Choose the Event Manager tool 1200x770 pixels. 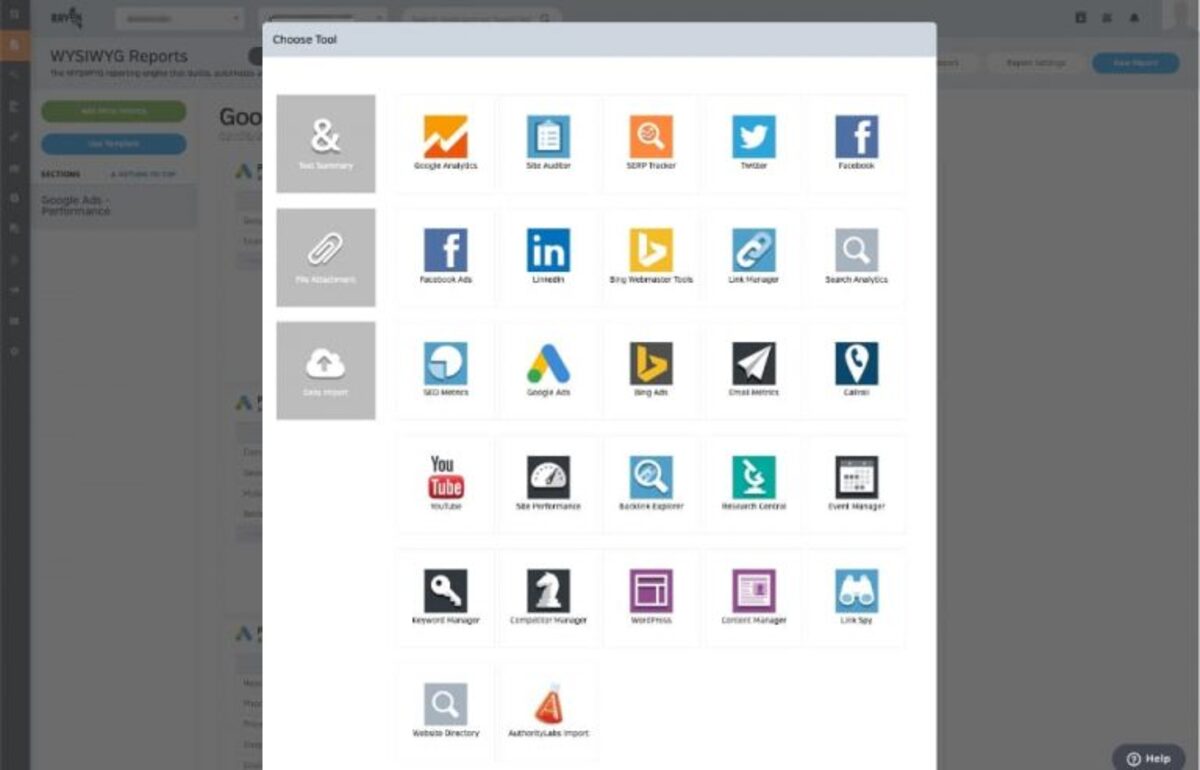coord(857,484)
